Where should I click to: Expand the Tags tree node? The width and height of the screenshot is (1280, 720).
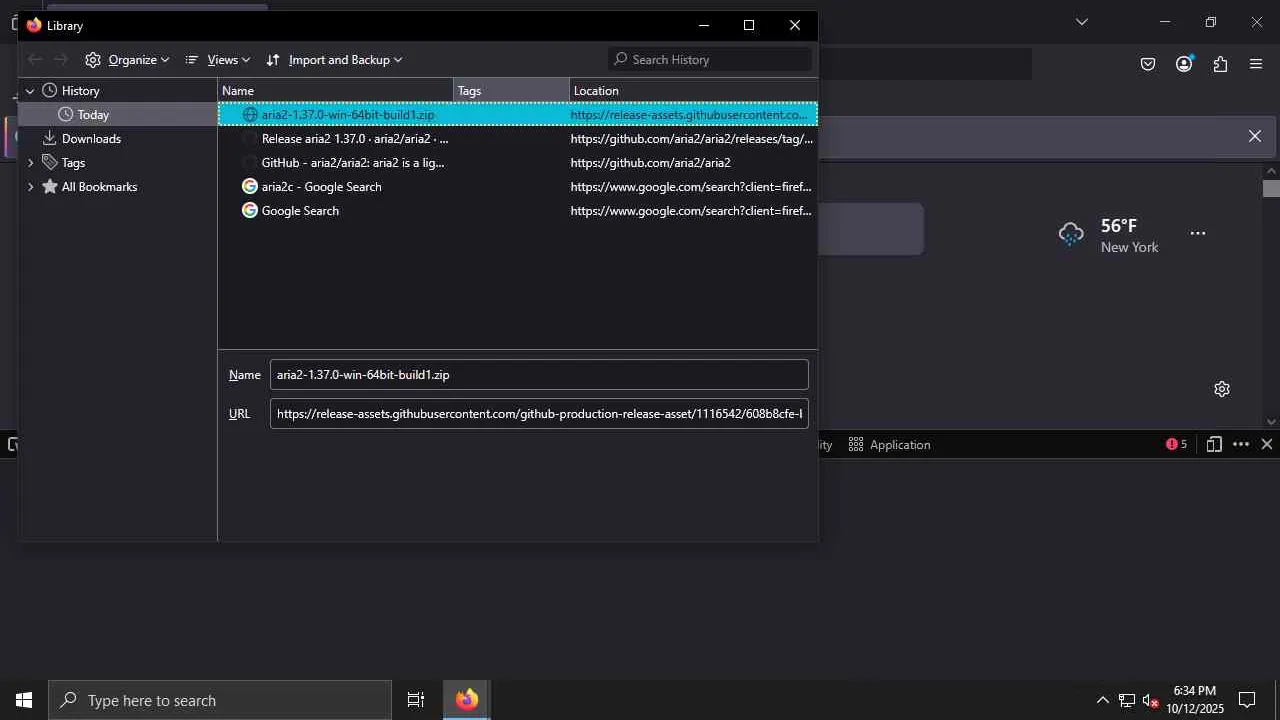(30, 163)
